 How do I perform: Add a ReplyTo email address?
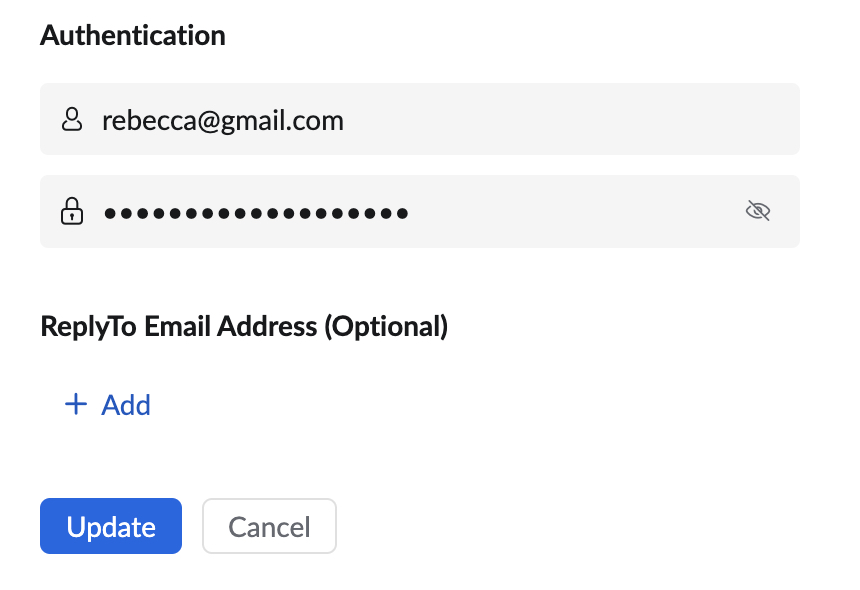tap(108, 405)
